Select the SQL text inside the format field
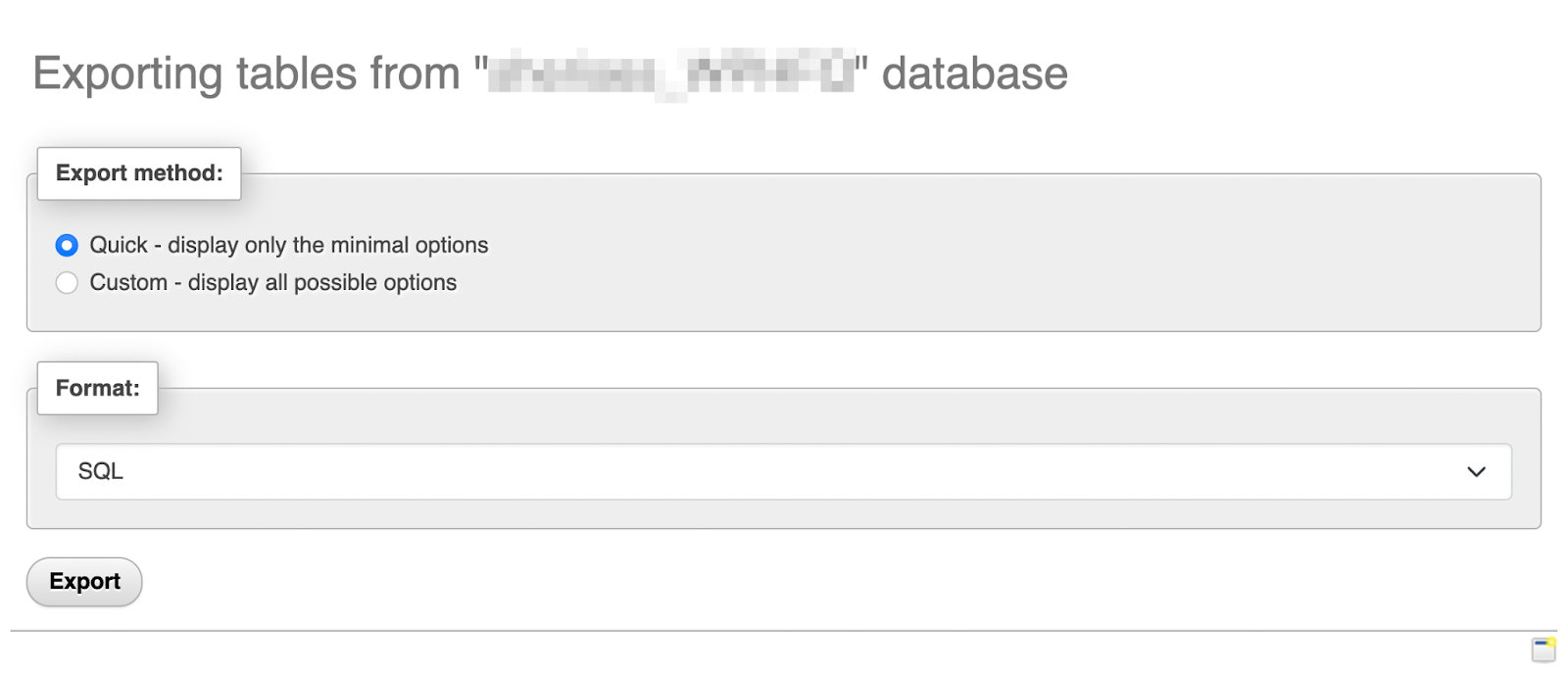 pos(101,471)
